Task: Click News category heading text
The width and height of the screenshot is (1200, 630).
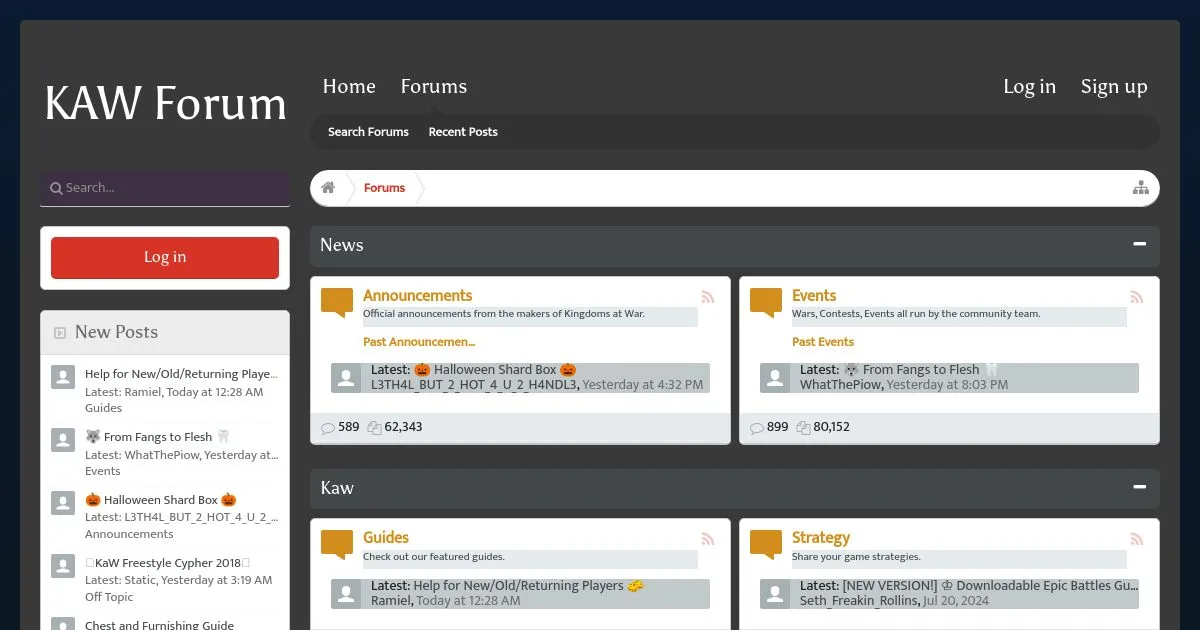Action: tap(342, 245)
